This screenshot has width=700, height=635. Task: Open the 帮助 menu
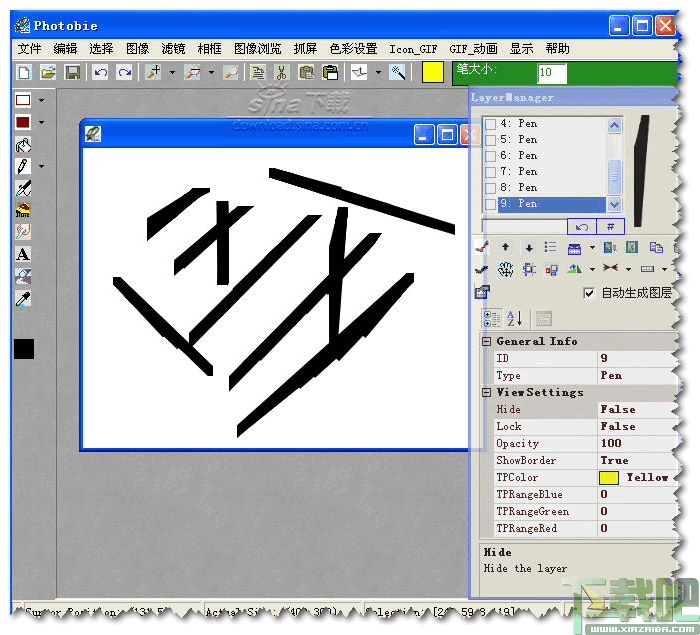(x=558, y=49)
